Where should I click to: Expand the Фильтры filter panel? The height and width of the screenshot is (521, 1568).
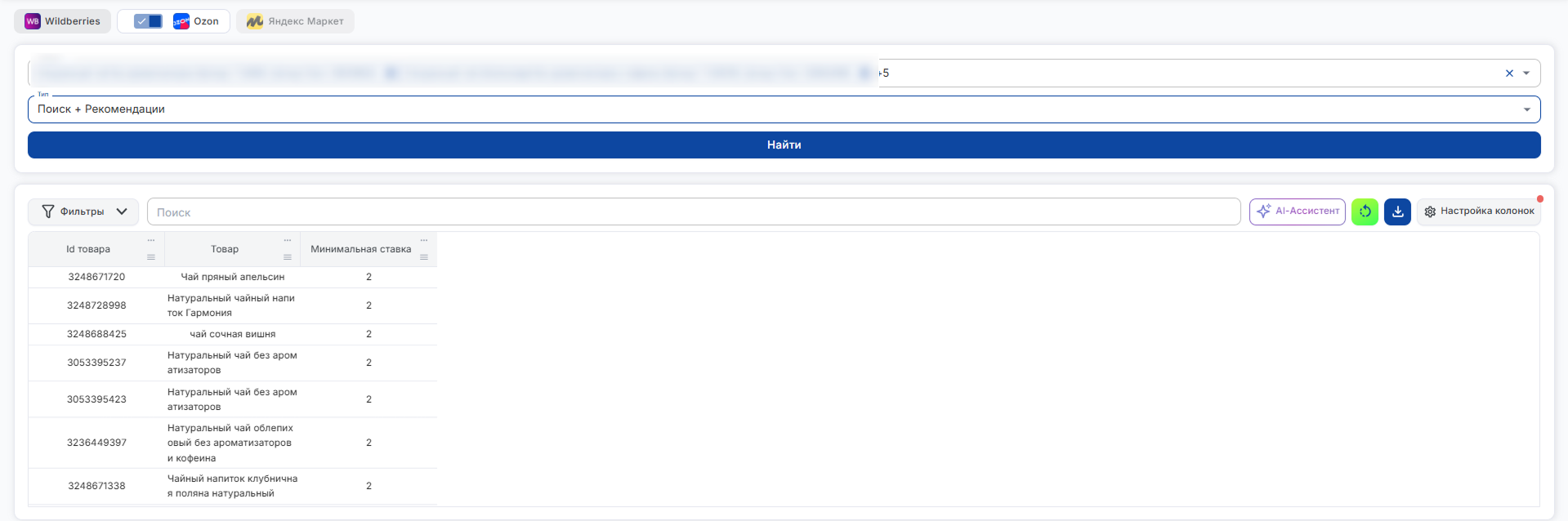(x=83, y=212)
